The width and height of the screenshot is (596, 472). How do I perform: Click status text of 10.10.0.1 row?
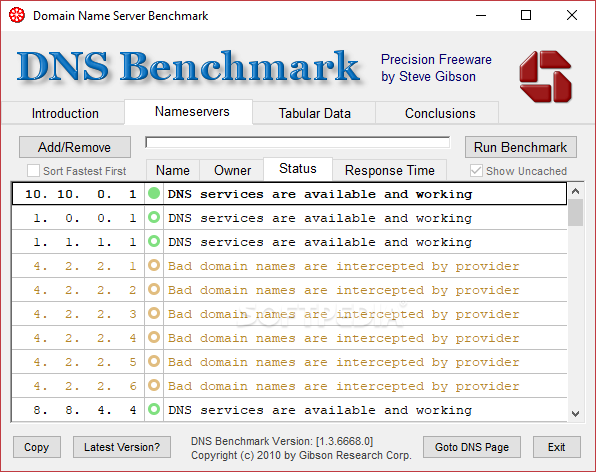click(x=320, y=194)
